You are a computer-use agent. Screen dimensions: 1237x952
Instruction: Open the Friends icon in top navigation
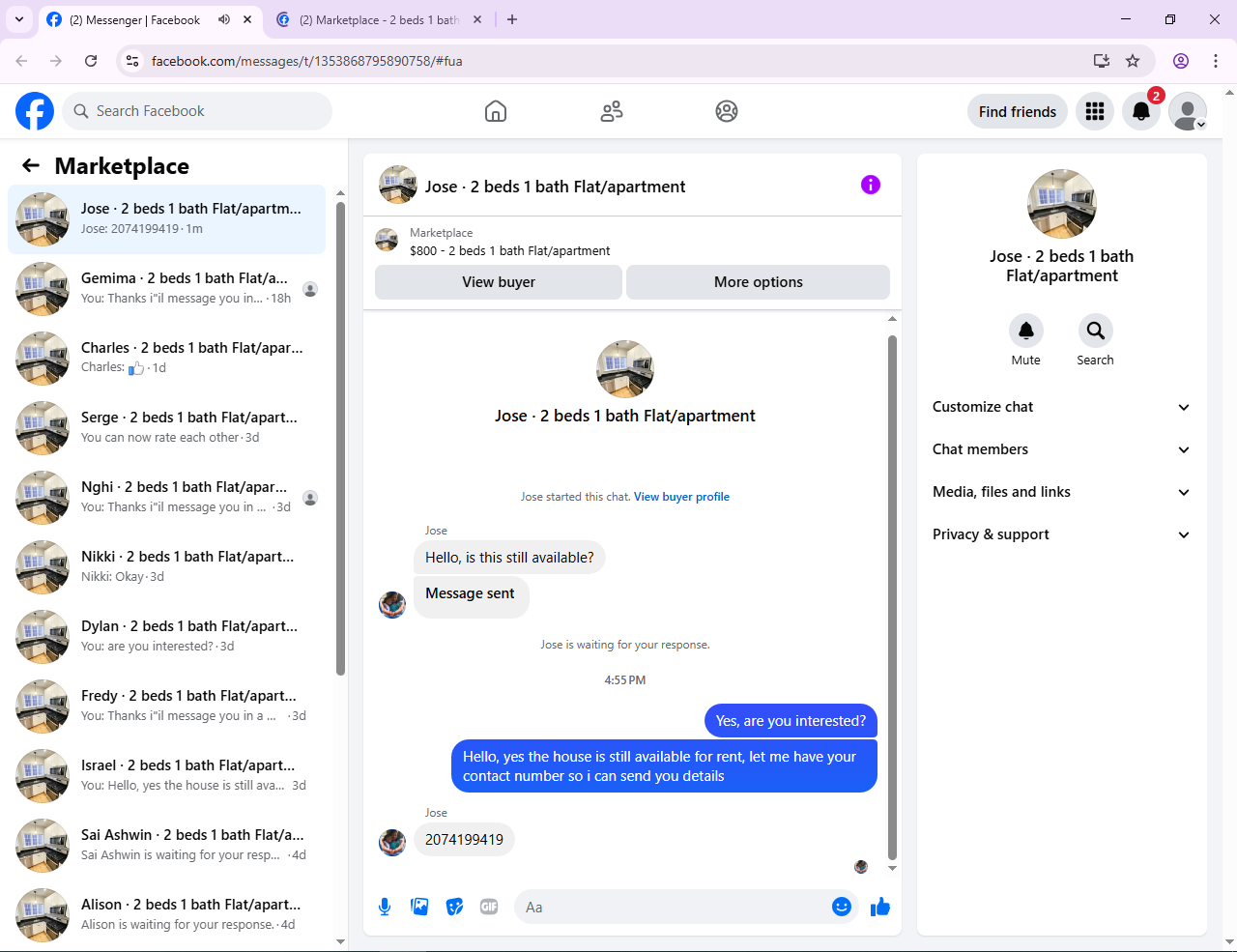[612, 111]
